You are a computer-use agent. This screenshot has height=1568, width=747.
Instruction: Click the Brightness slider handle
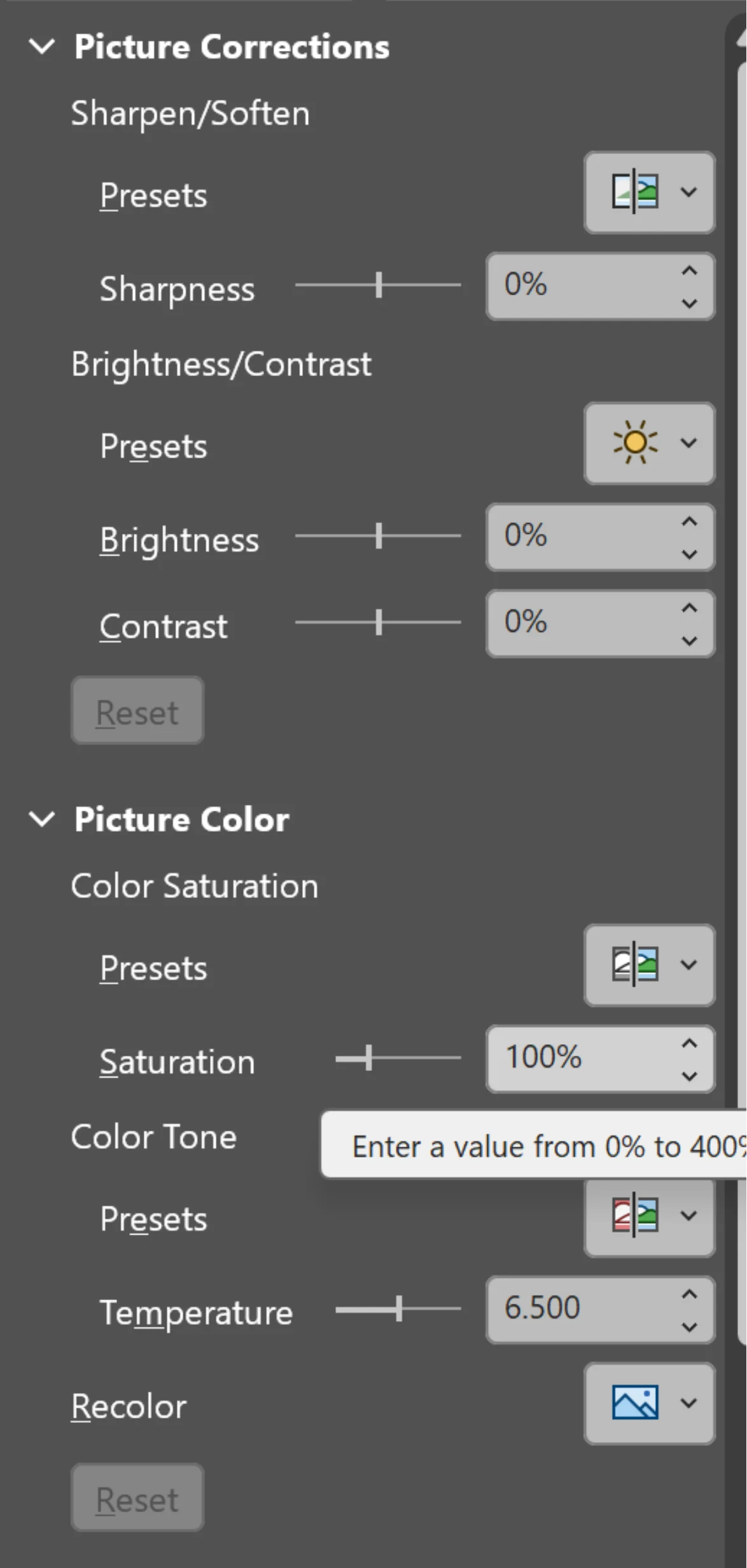(x=379, y=536)
